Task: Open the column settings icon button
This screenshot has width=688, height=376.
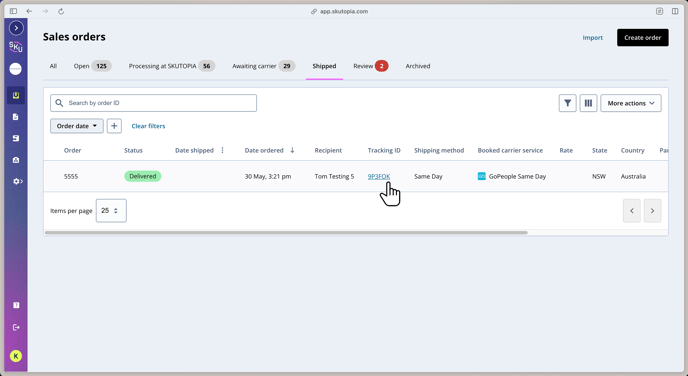Action: 588,103
